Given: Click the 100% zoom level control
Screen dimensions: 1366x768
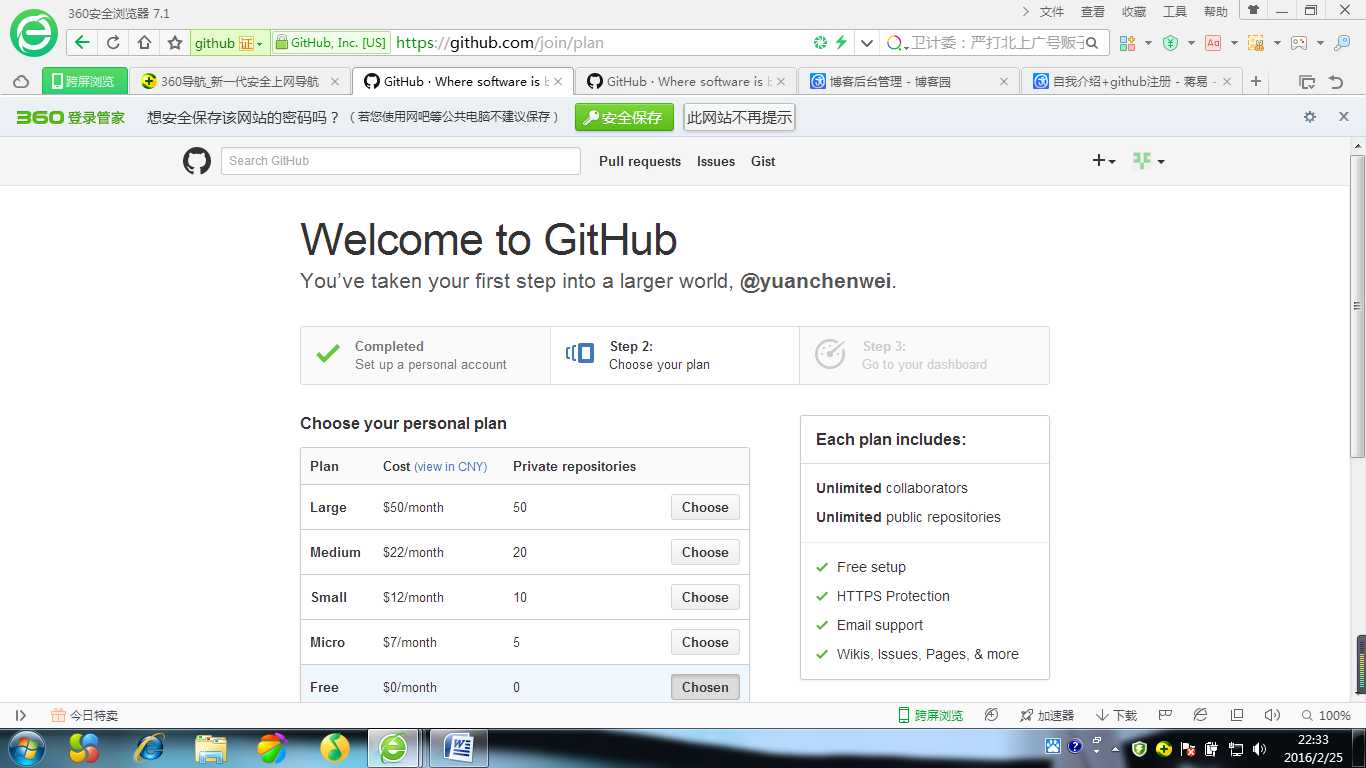Looking at the screenshot, I should [x=1327, y=715].
